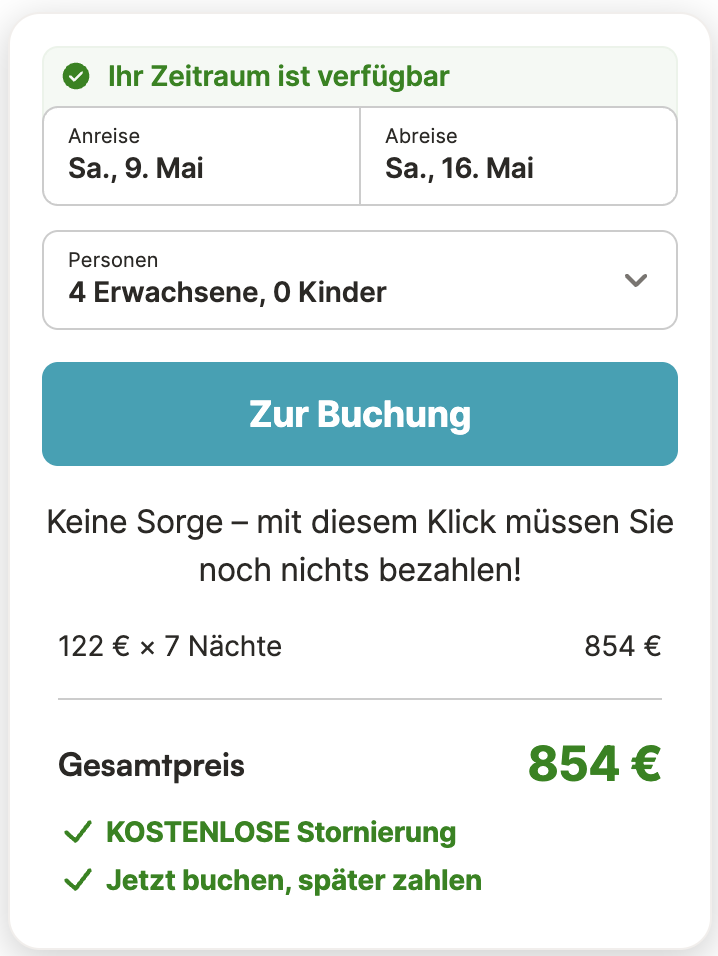Click the Personen field label
Viewport: 718px width, 956px height.
coord(113,260)
